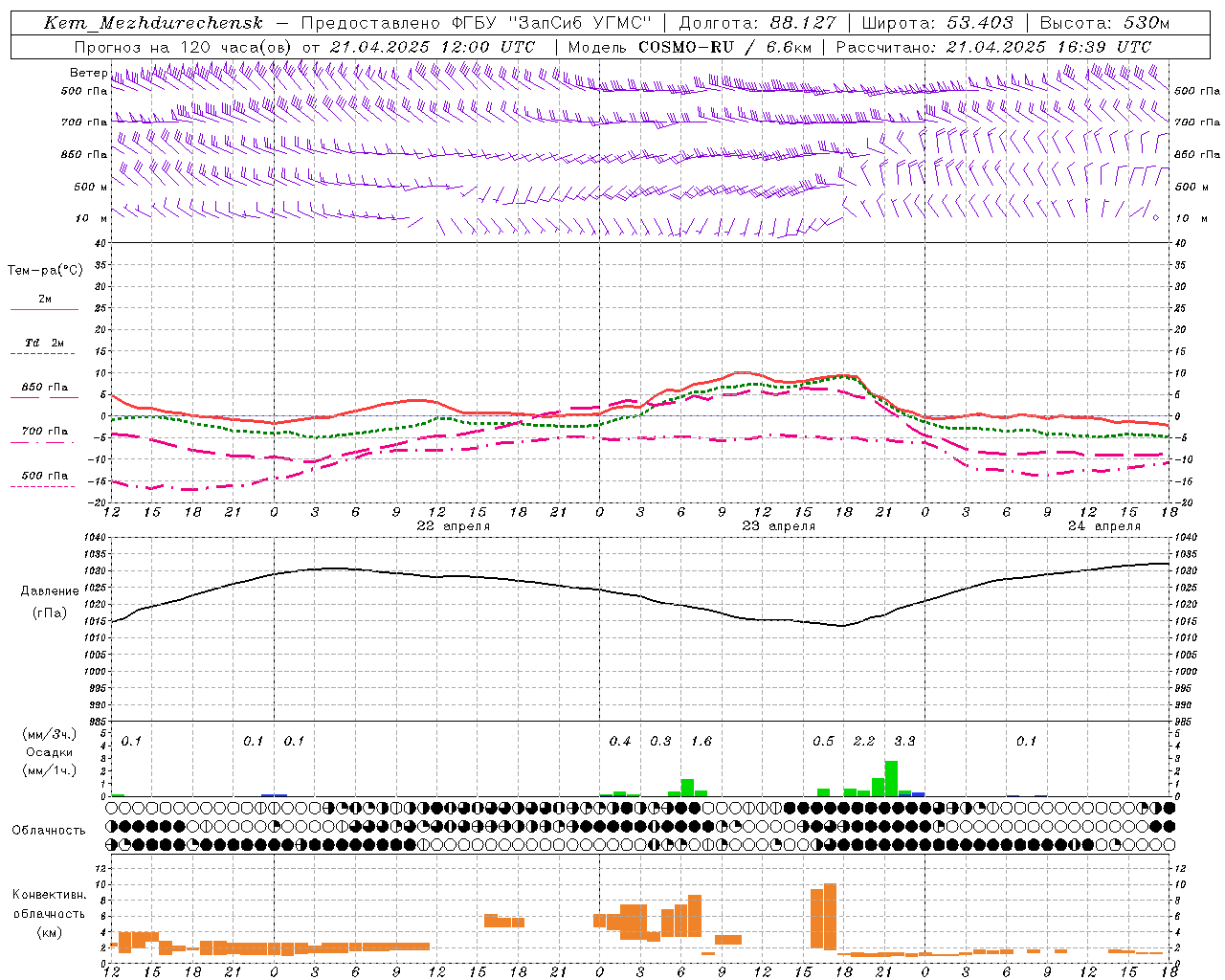Click the Осадки precipitation label
The height and width of the screenshot is (980, 1225).
point(49,752)
